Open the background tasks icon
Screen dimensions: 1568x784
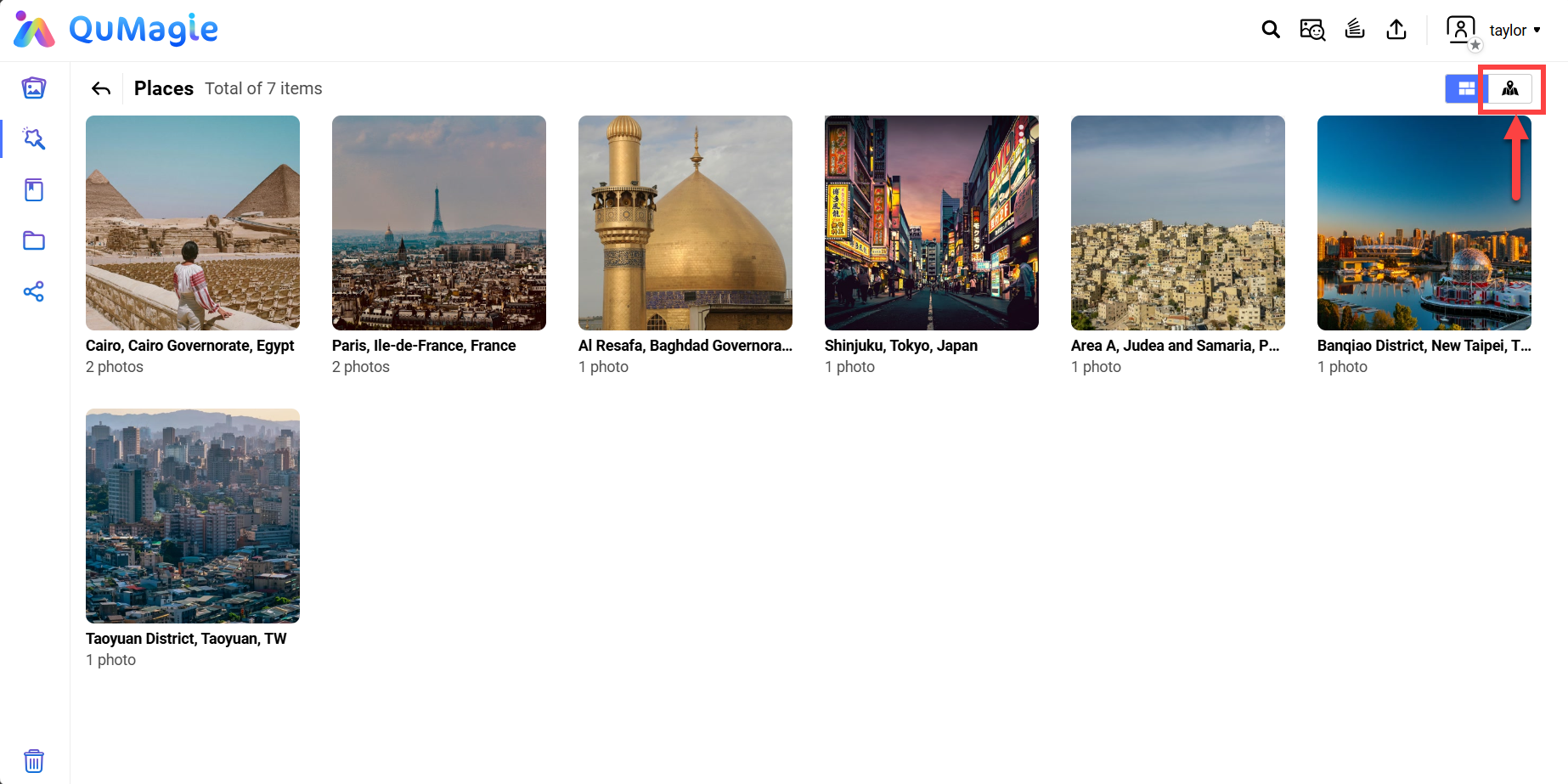click(1355, 30)
